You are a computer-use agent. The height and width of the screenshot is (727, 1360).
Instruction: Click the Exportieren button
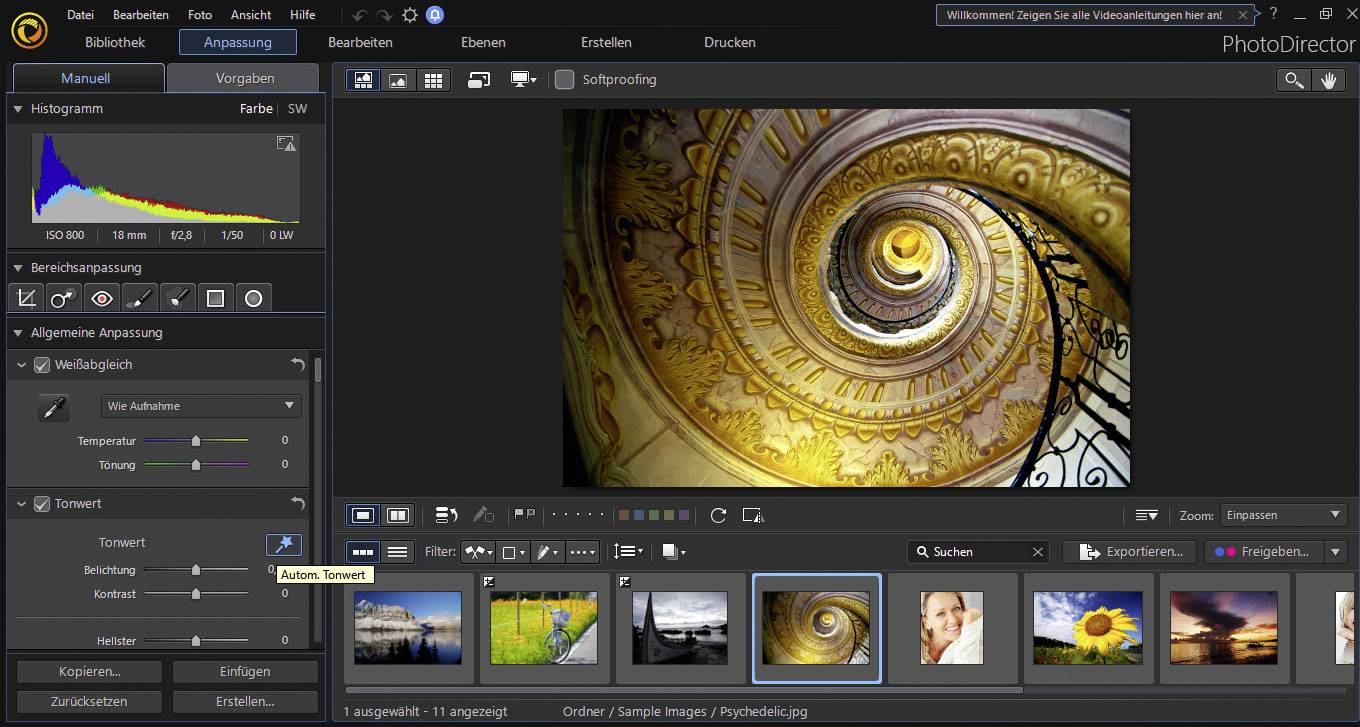1128,551
